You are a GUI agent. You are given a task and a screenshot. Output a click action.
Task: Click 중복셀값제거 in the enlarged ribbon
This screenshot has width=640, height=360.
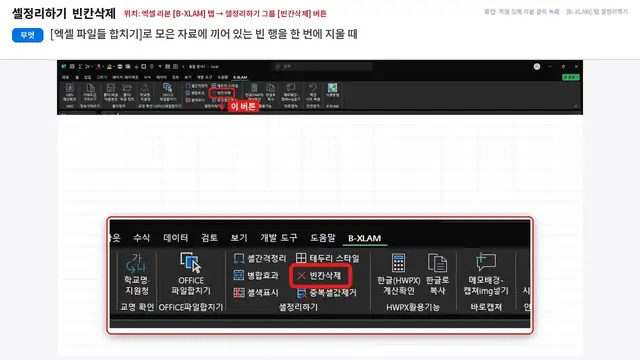pos(327,293)
